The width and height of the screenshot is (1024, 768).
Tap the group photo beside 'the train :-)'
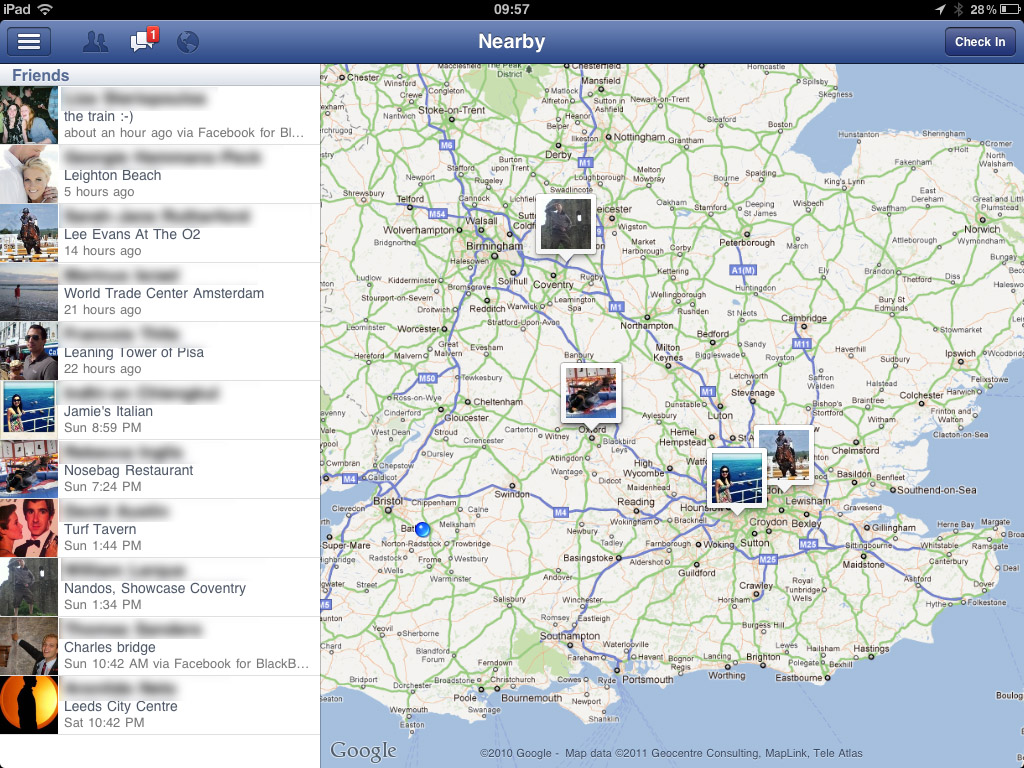click(29, 116)
